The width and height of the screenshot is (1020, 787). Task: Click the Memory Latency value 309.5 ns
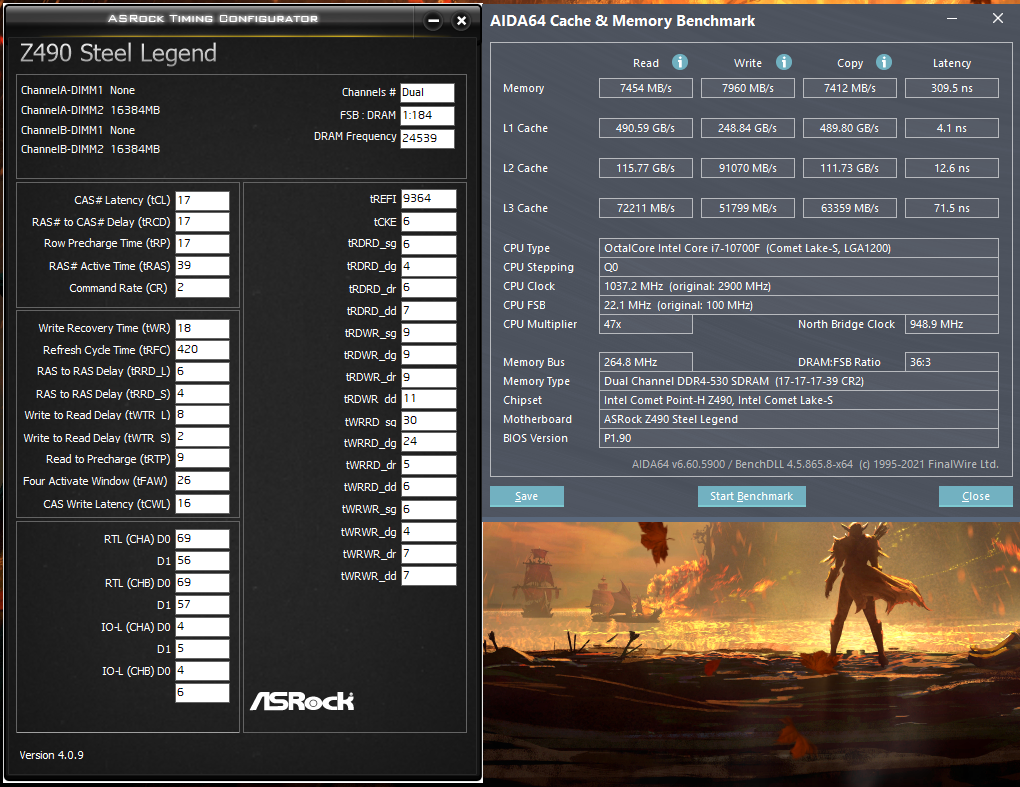coord(952,88)
